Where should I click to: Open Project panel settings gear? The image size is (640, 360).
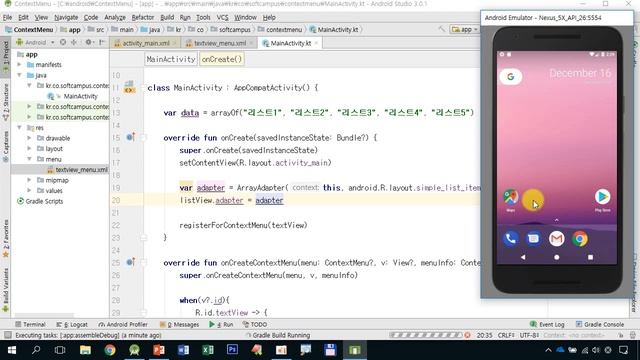88,42
